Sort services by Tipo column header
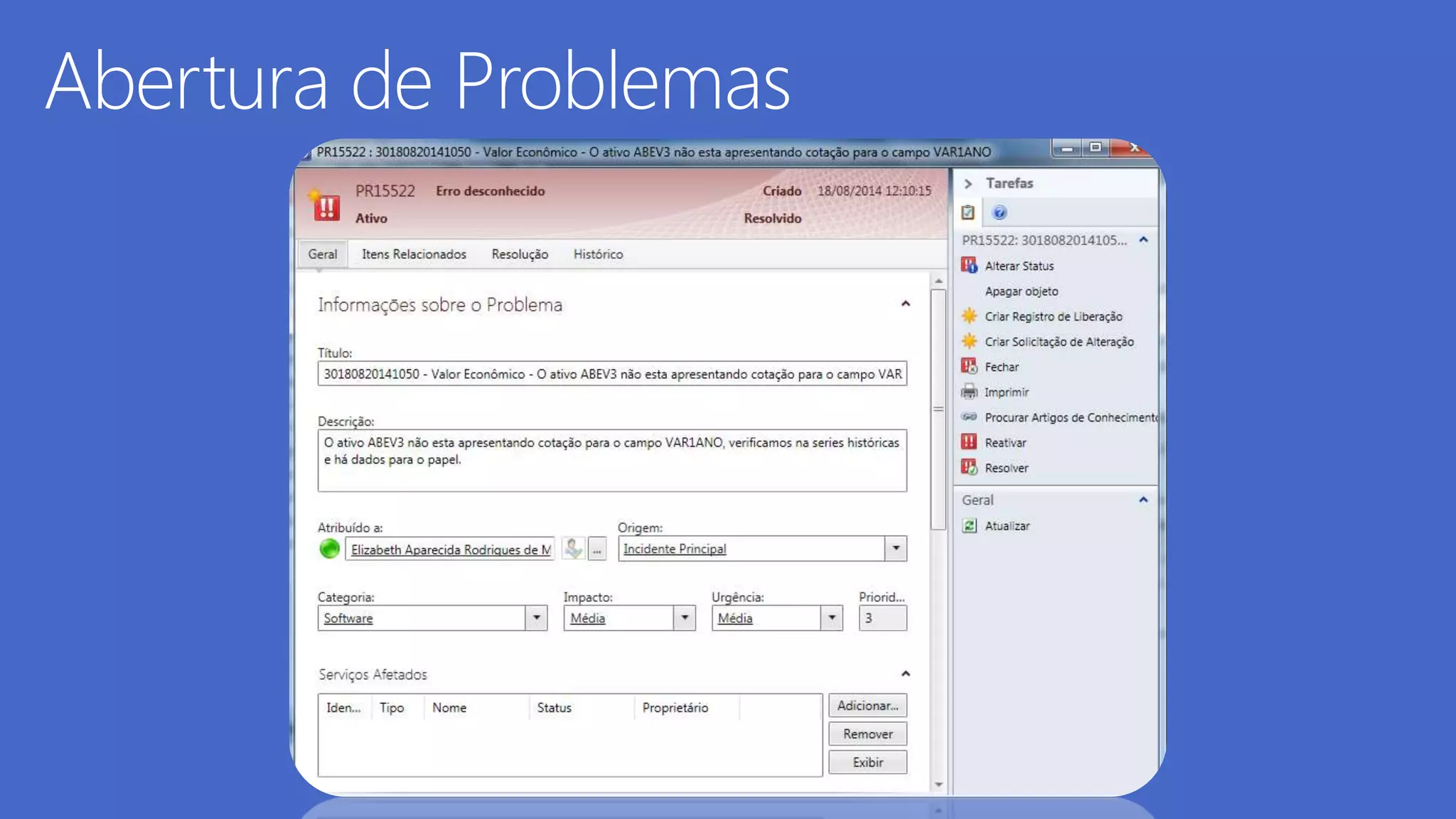1456x819 pixels. pyautogui.click(x=398, y=707)
